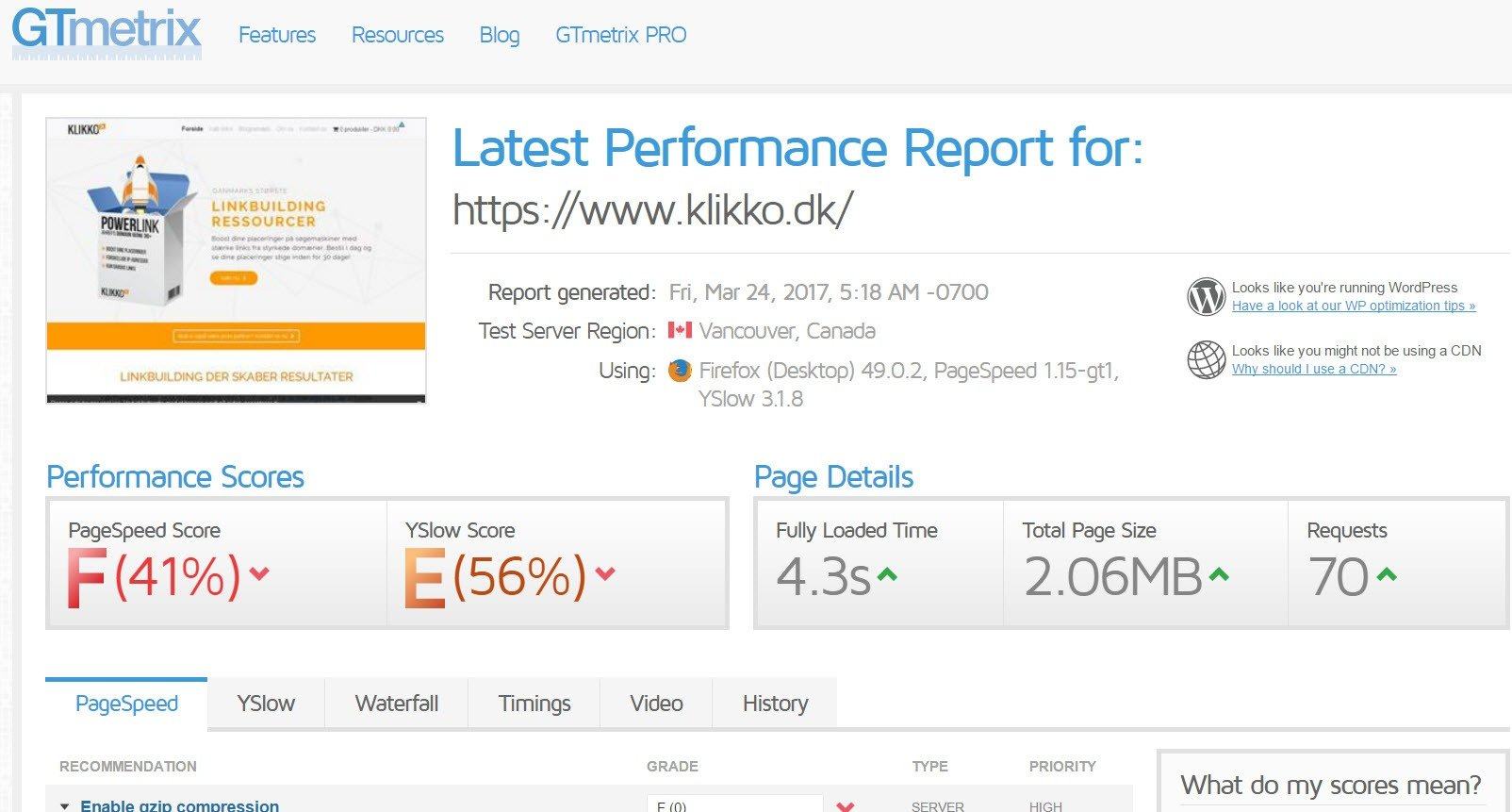This screenshot has height=812, width=1512.
Task: Open the Waterfall tab
Action: (x=397, y=704)
